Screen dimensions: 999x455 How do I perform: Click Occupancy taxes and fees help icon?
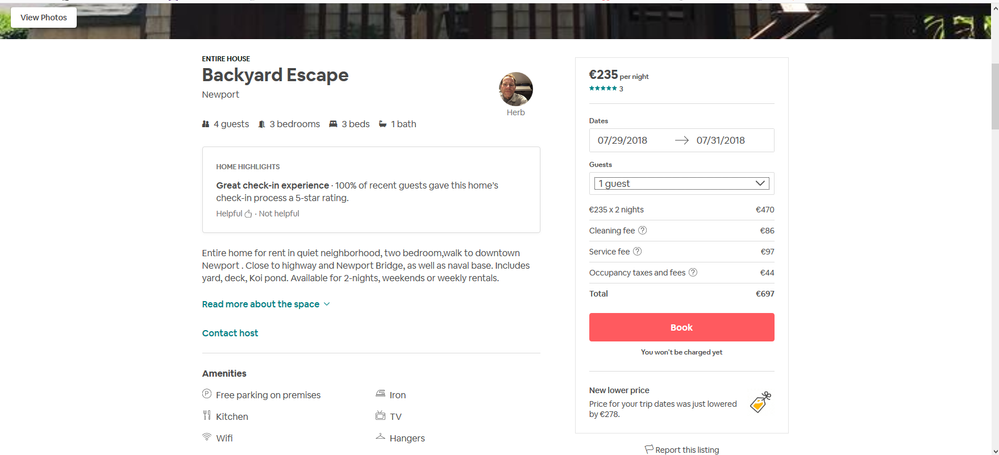point(693,273)
